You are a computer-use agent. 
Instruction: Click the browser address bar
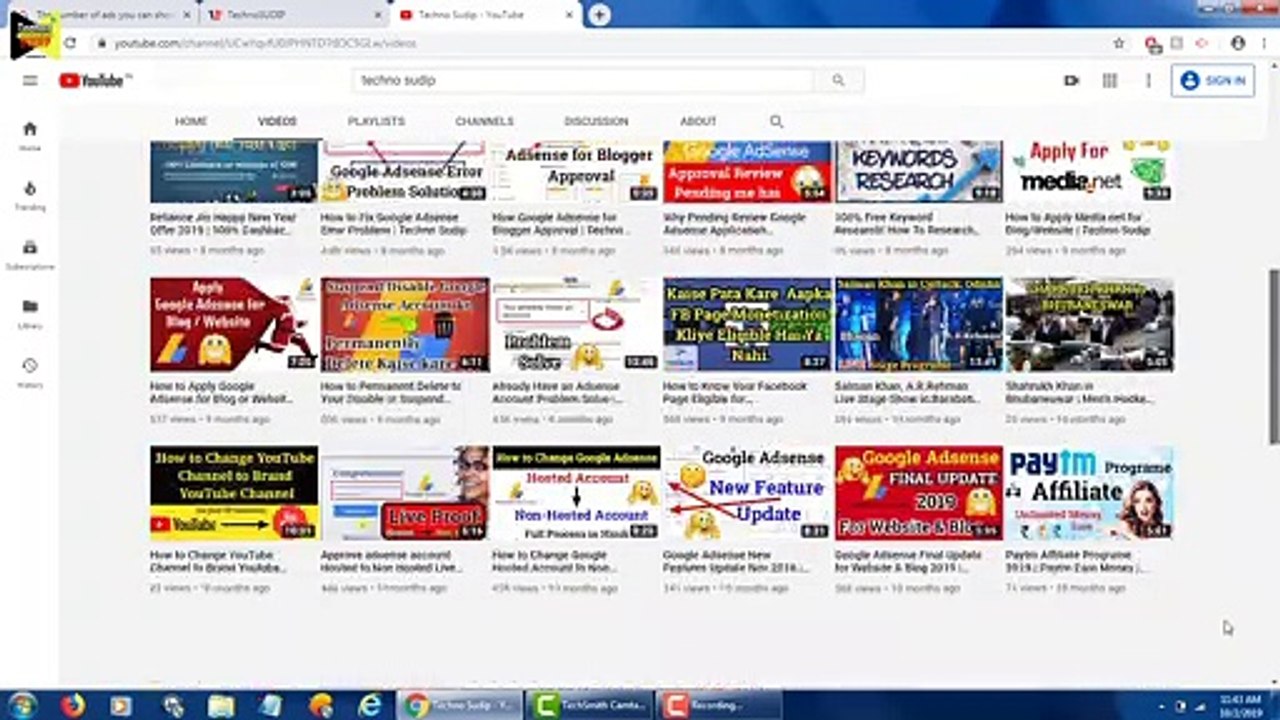(x=600, y=44)
